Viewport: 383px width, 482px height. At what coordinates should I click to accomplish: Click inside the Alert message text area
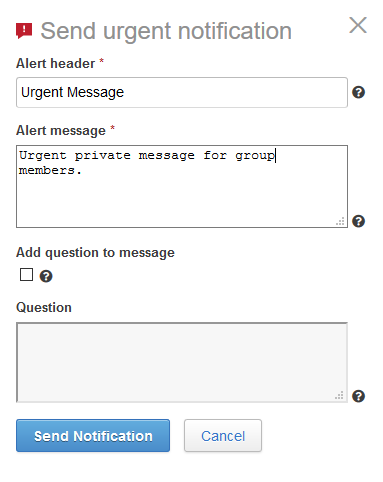coord(182,187)
